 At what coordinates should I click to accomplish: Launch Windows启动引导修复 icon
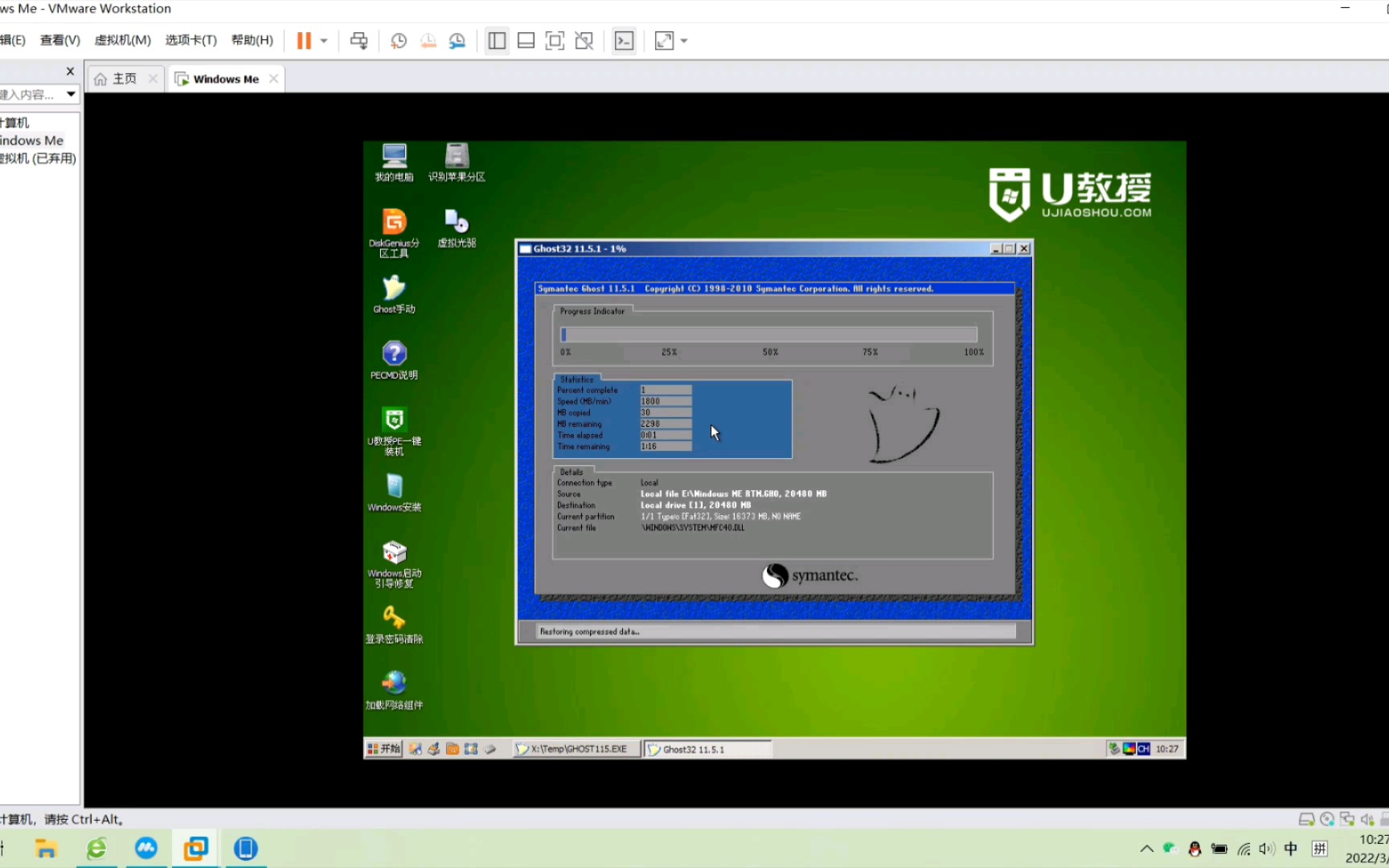[x=394, y=563]
